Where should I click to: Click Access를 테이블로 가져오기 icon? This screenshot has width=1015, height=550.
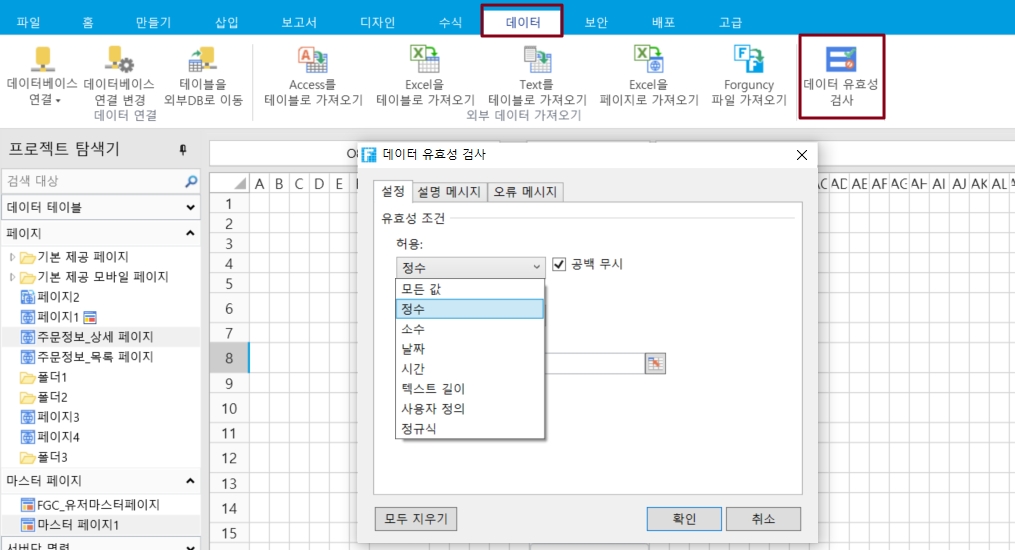tap(313, 61)
